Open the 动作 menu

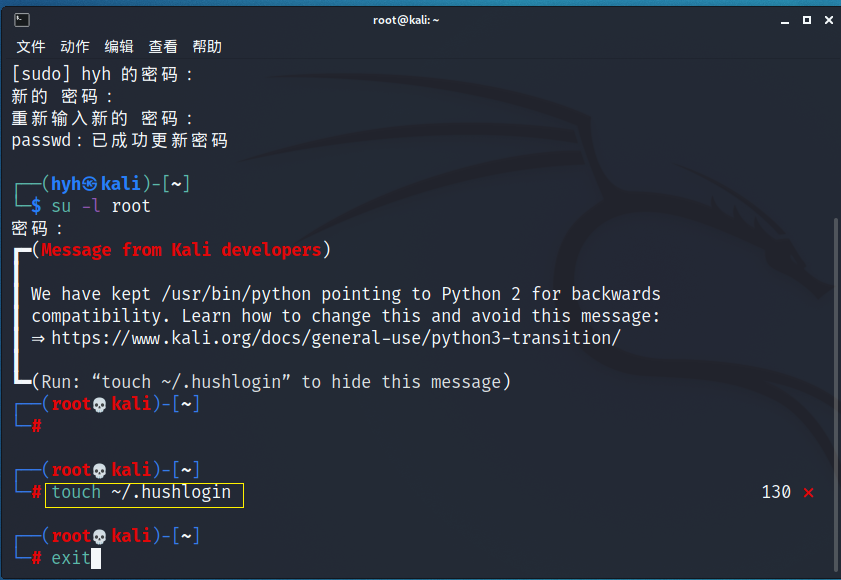coord(75,47)
